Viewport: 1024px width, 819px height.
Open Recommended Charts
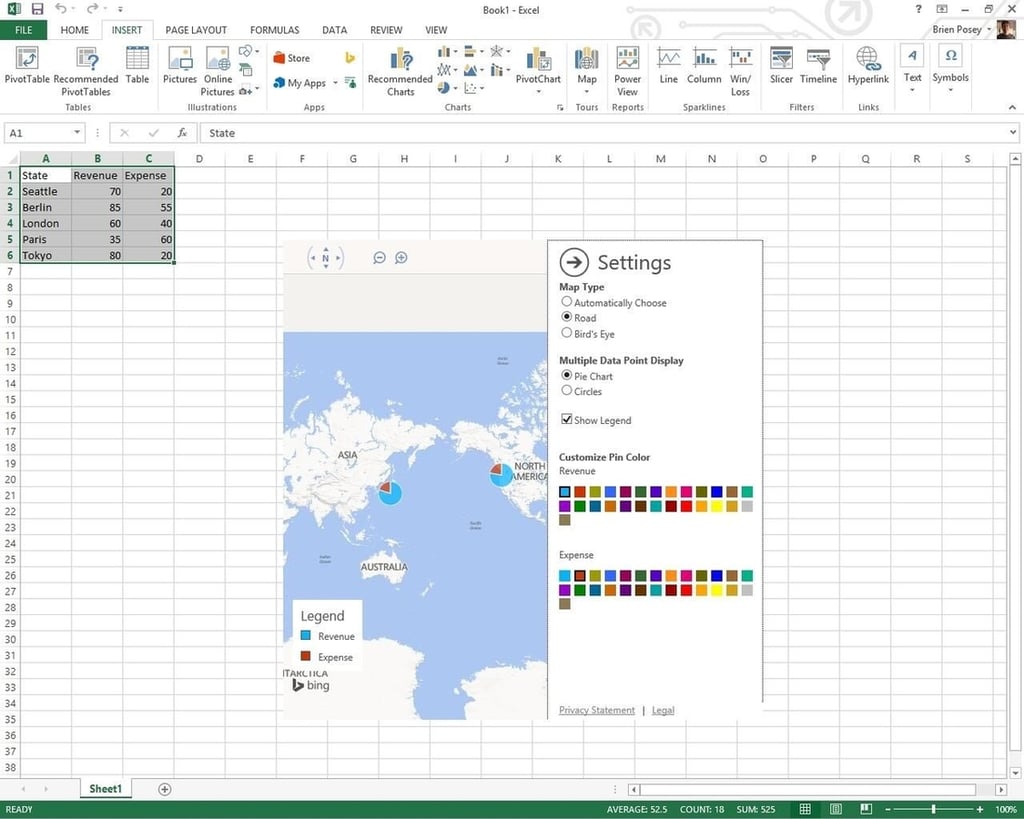point(400,71)
